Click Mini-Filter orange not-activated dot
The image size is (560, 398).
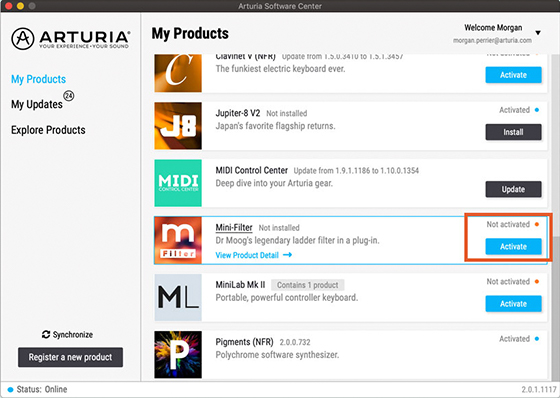[x=537, y=224]
